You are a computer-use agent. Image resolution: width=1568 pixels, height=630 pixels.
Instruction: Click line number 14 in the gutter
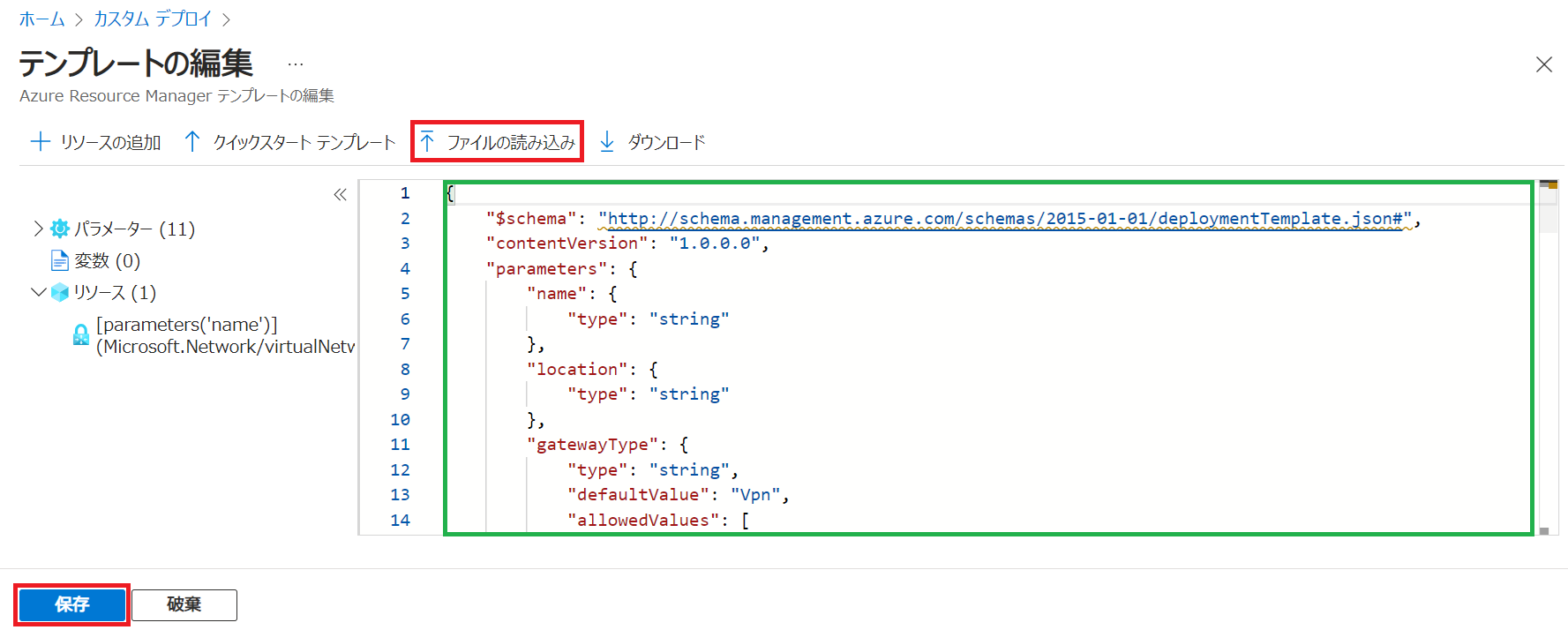pyautogui.click(x=401, y=520)
